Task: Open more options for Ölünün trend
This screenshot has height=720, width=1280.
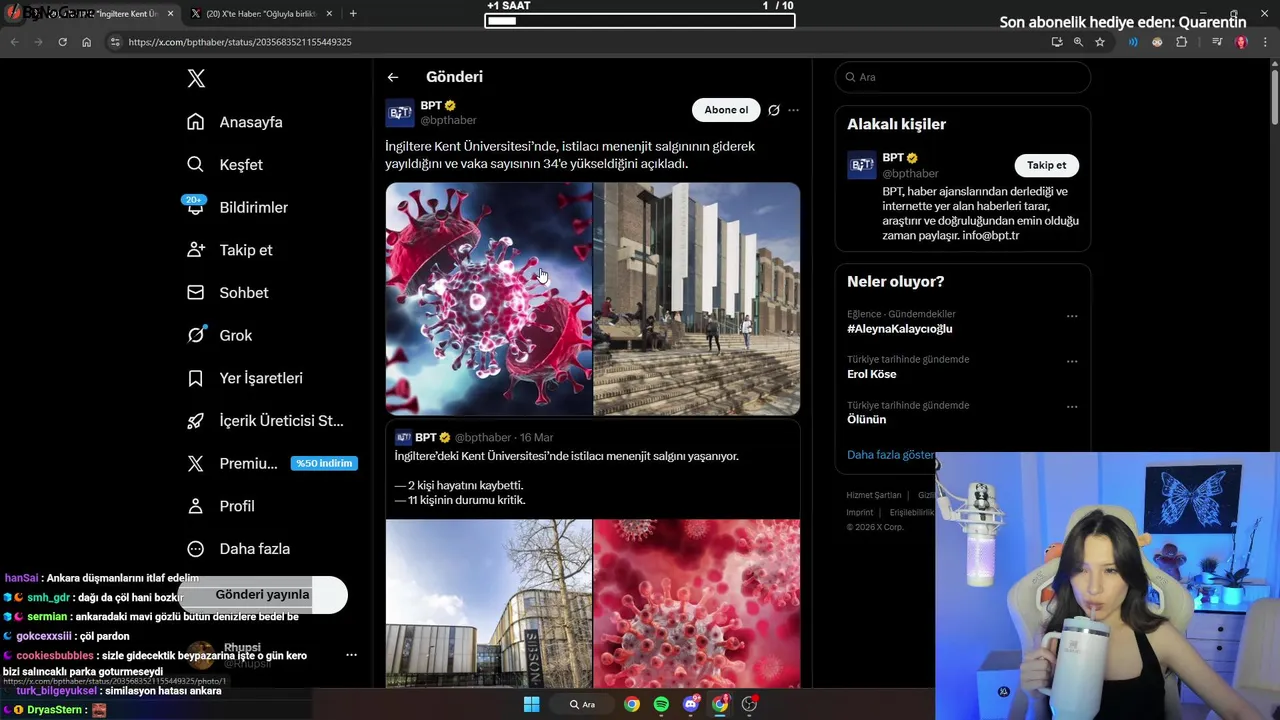Action: coord(1072,407)
